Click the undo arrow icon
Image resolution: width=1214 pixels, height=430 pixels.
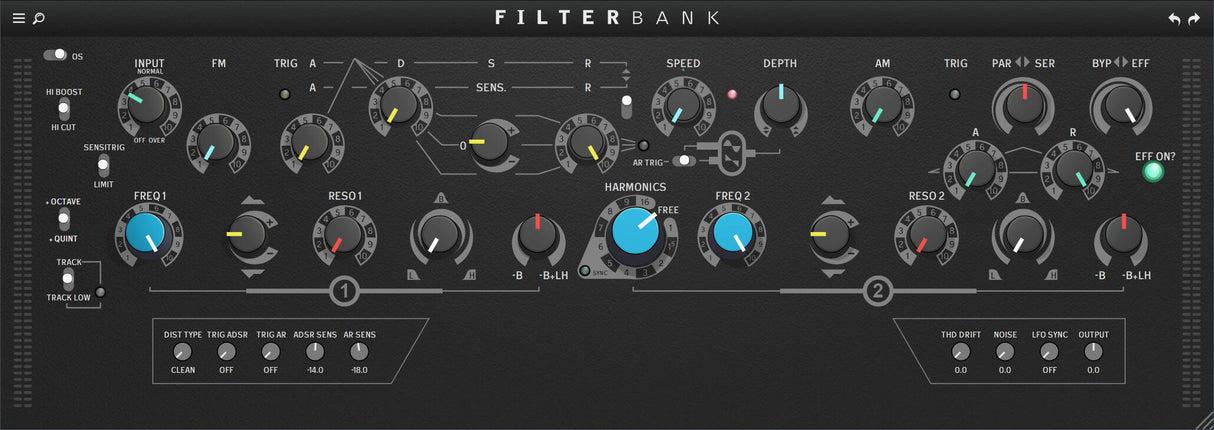pyautogui.click(x=1174, y=18)
